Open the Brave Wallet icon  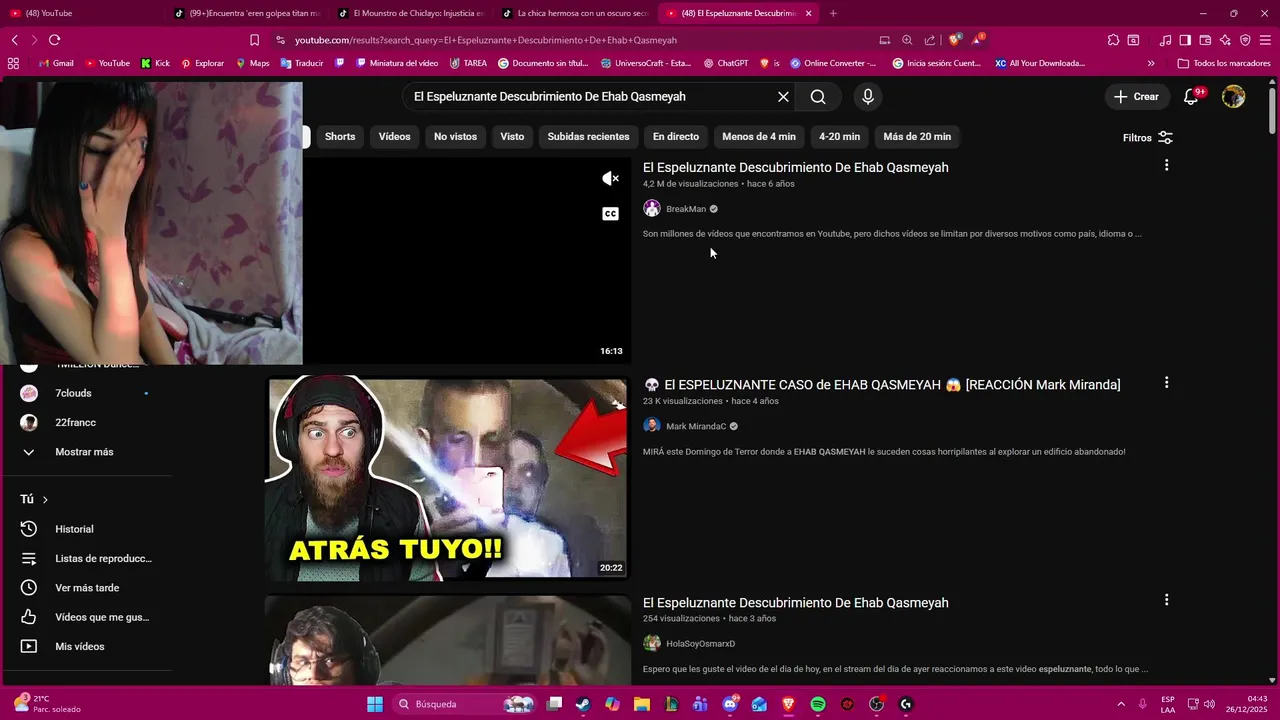1205,40
